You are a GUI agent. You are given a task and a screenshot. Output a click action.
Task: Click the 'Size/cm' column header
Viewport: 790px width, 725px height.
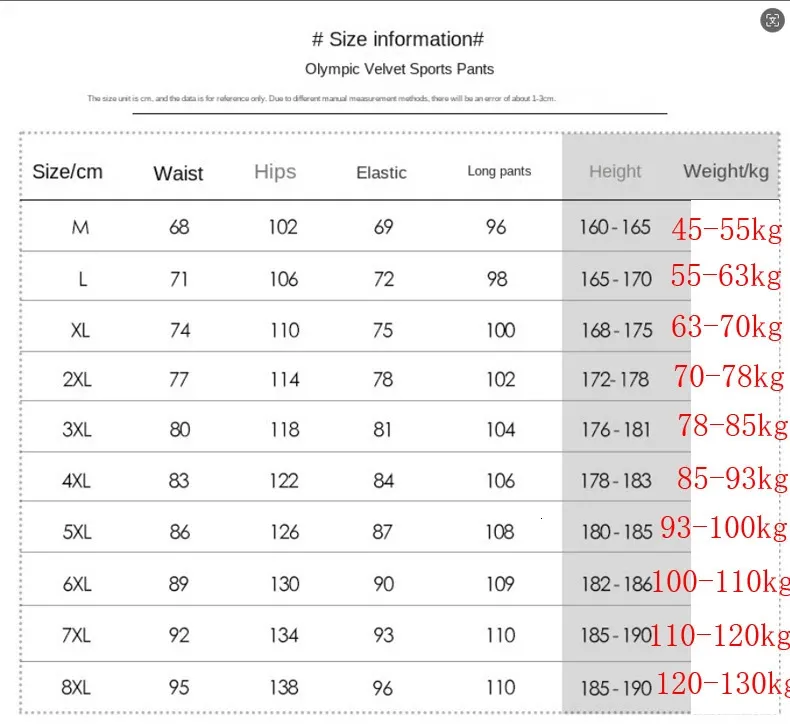point(67,171)
